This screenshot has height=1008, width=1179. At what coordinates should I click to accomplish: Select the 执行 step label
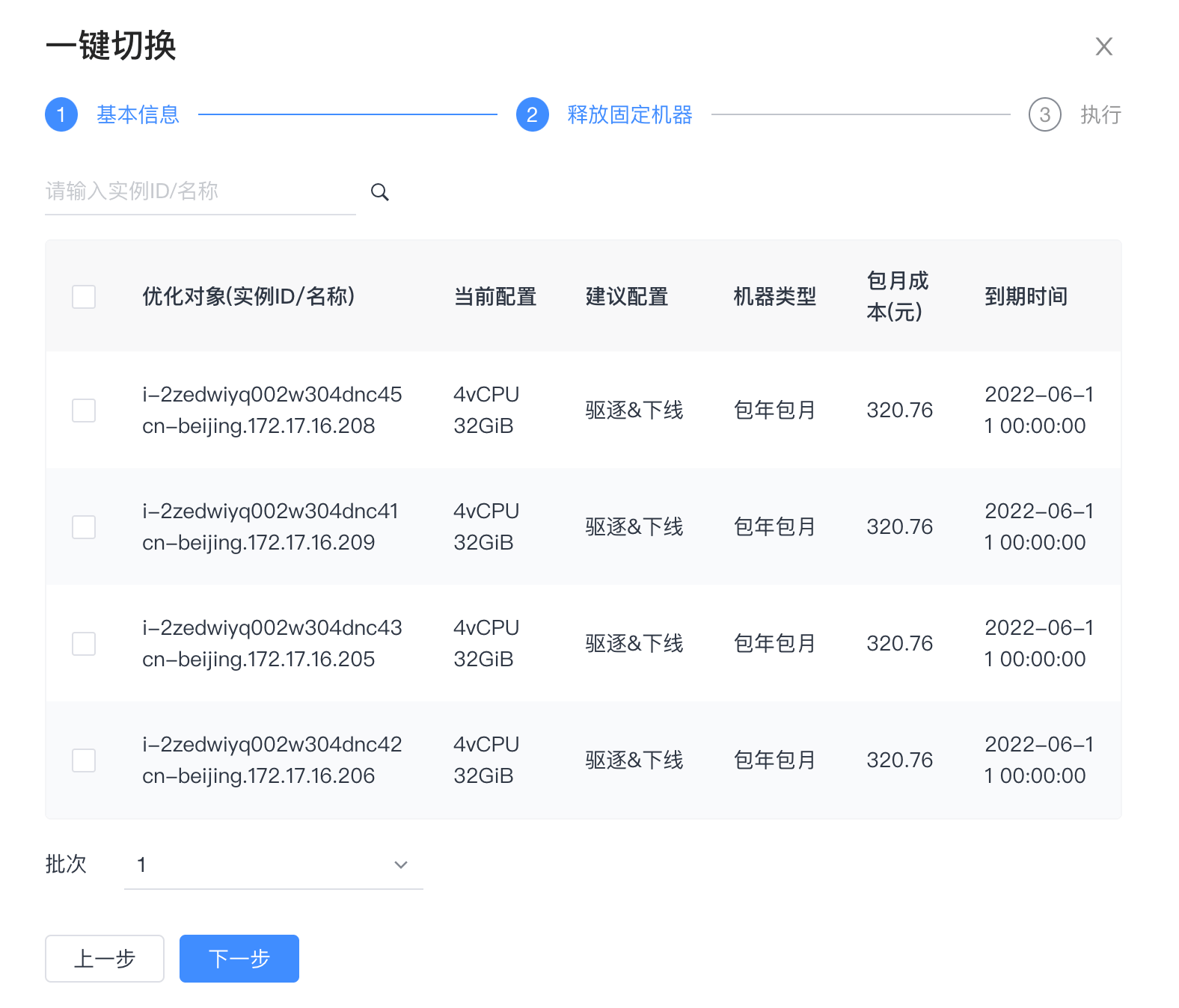coord(1101,114)
